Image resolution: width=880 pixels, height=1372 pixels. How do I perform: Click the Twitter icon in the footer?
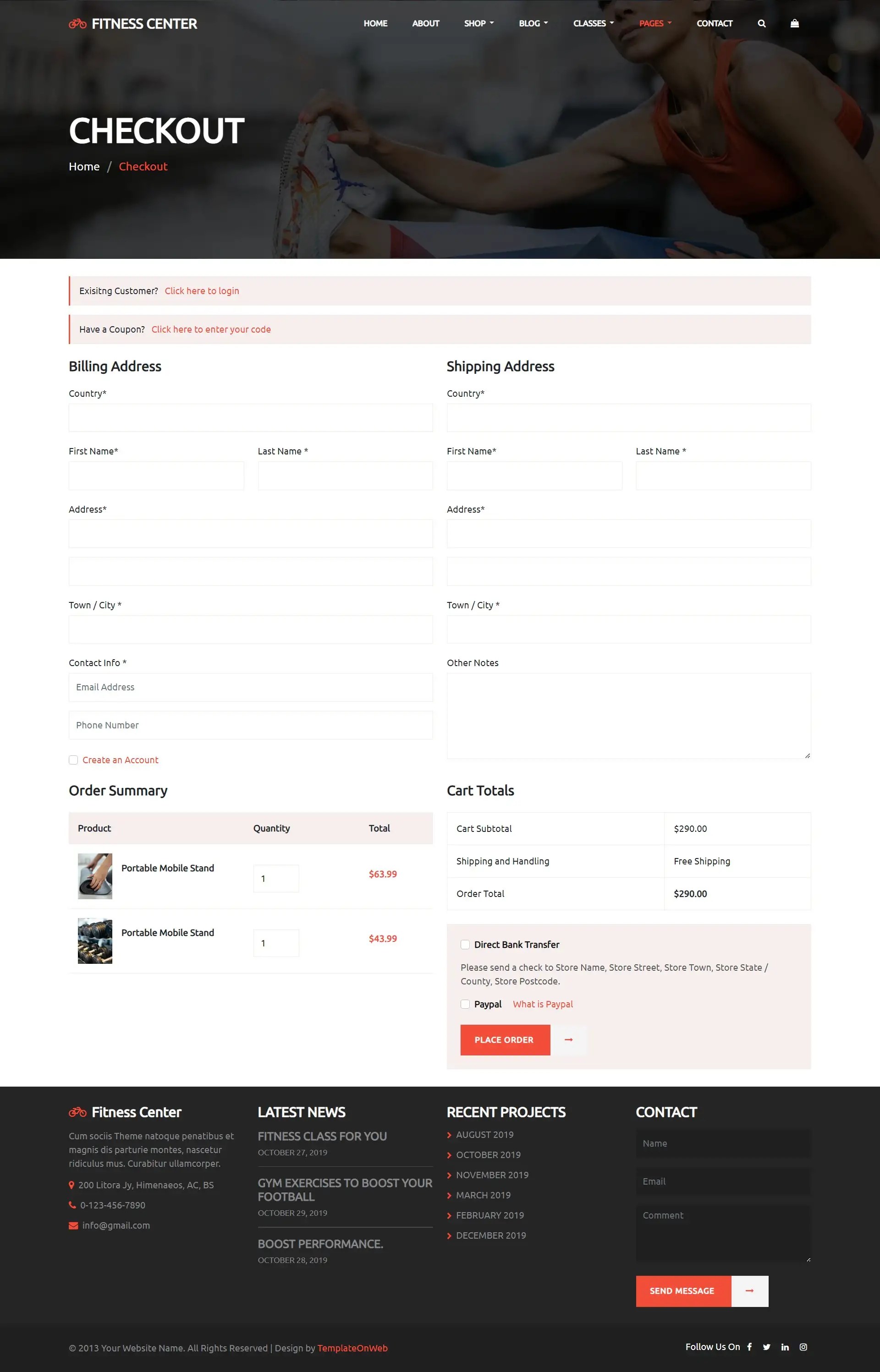[x=767, y=1346]
